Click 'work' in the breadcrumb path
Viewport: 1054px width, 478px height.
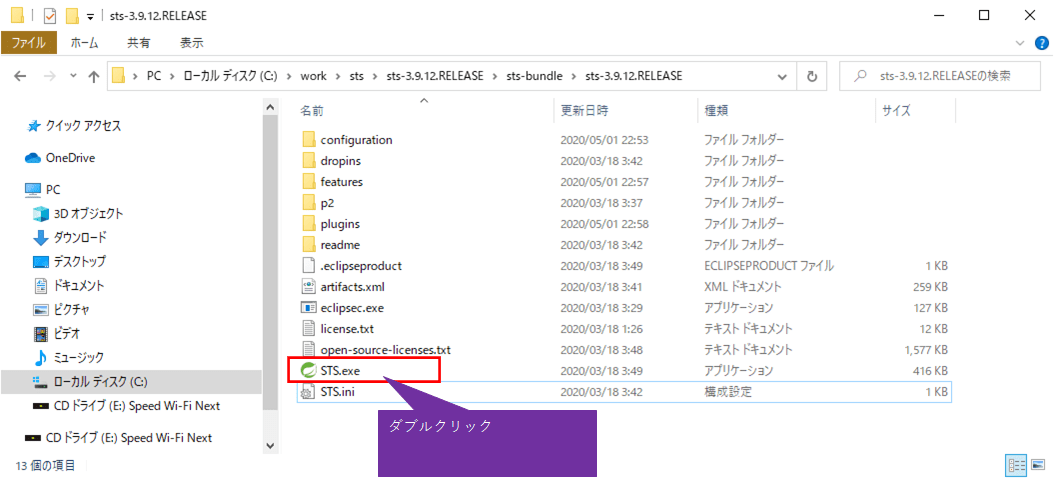tap(314, 76)
